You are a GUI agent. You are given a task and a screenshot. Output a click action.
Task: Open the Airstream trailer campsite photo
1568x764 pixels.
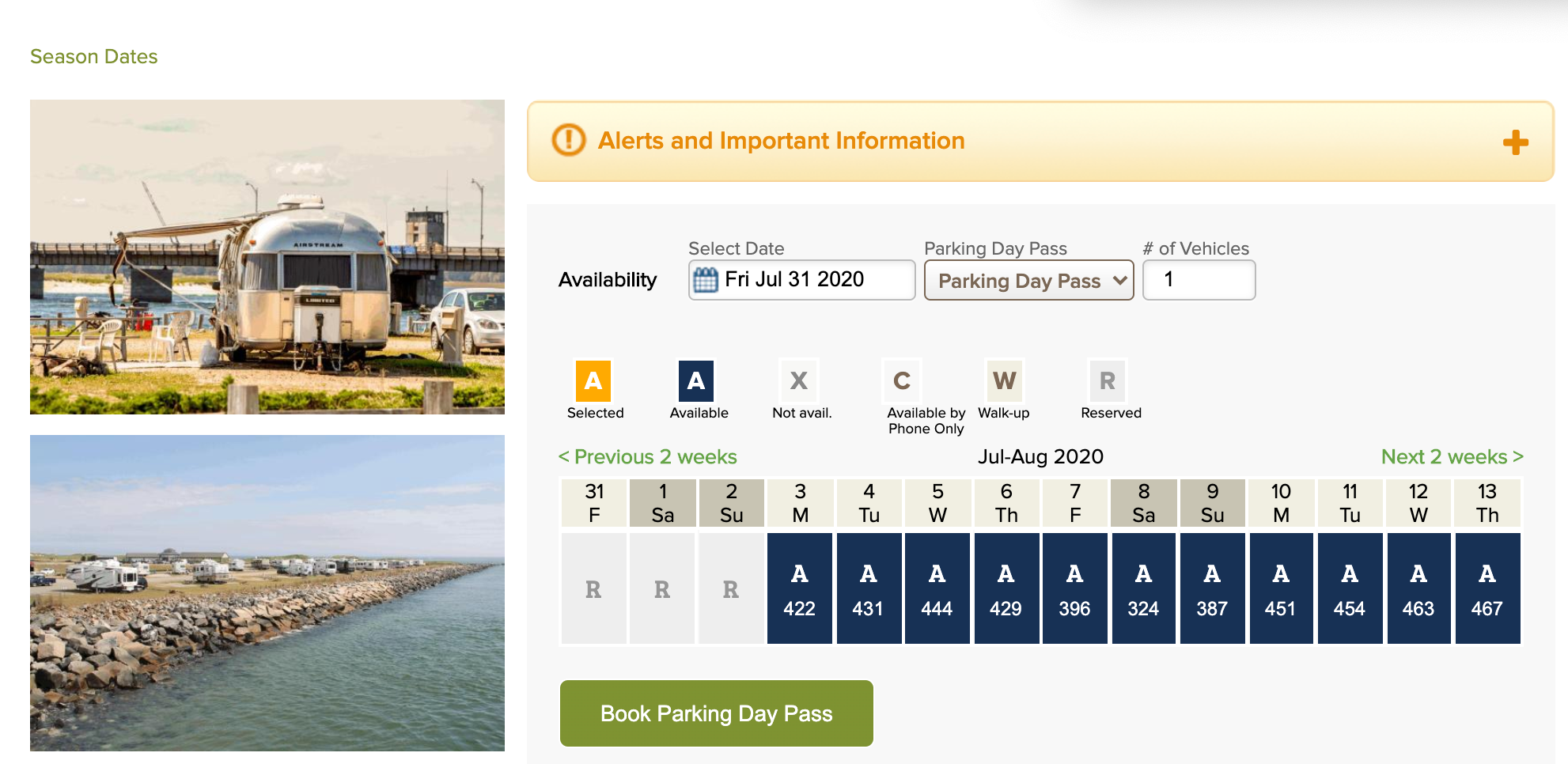(x=267, y=257)
